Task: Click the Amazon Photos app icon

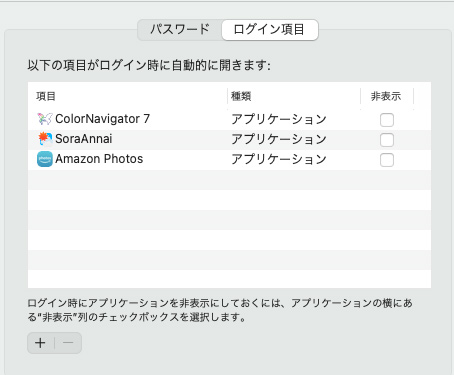Action: [45, 159]
